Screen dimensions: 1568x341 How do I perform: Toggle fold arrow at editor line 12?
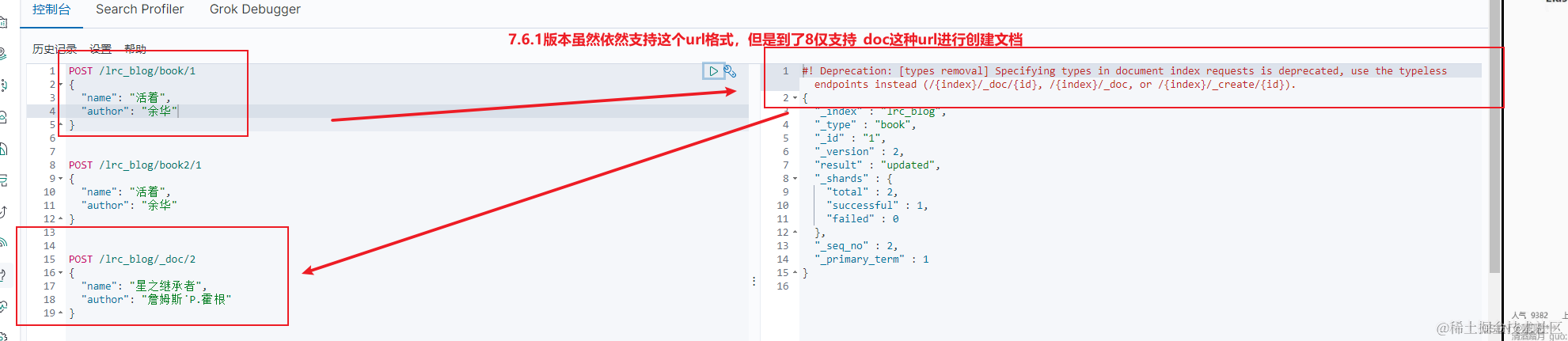61,219
